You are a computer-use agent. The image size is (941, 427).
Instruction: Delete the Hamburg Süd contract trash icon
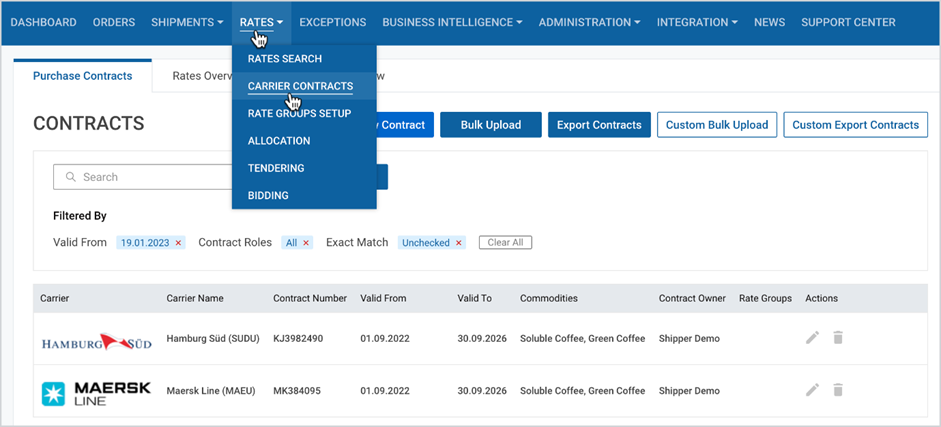[x=838, y=338]
